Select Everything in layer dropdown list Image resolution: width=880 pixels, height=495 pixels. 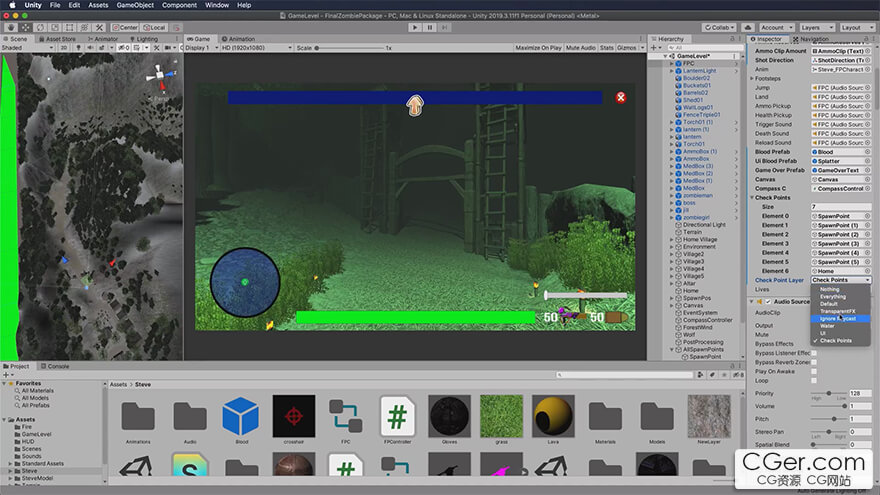(x=840, y=296)
